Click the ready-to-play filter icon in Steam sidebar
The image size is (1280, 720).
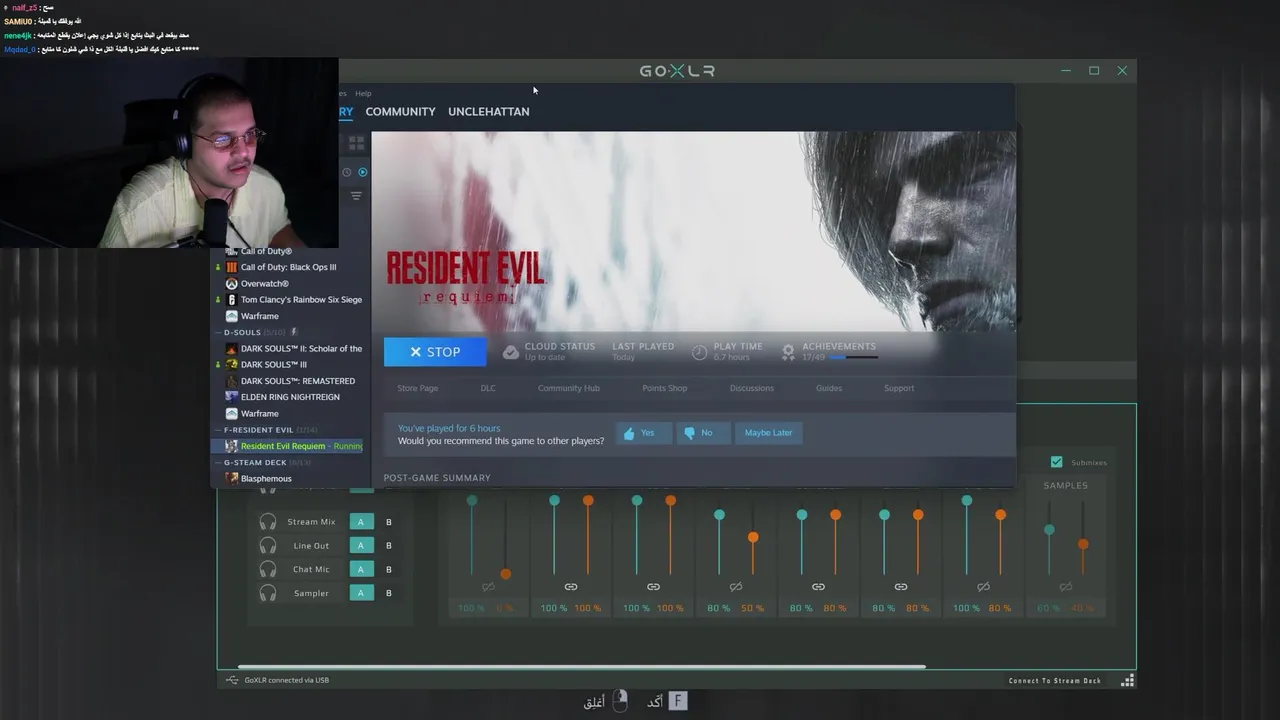click(x=363, y=172)
